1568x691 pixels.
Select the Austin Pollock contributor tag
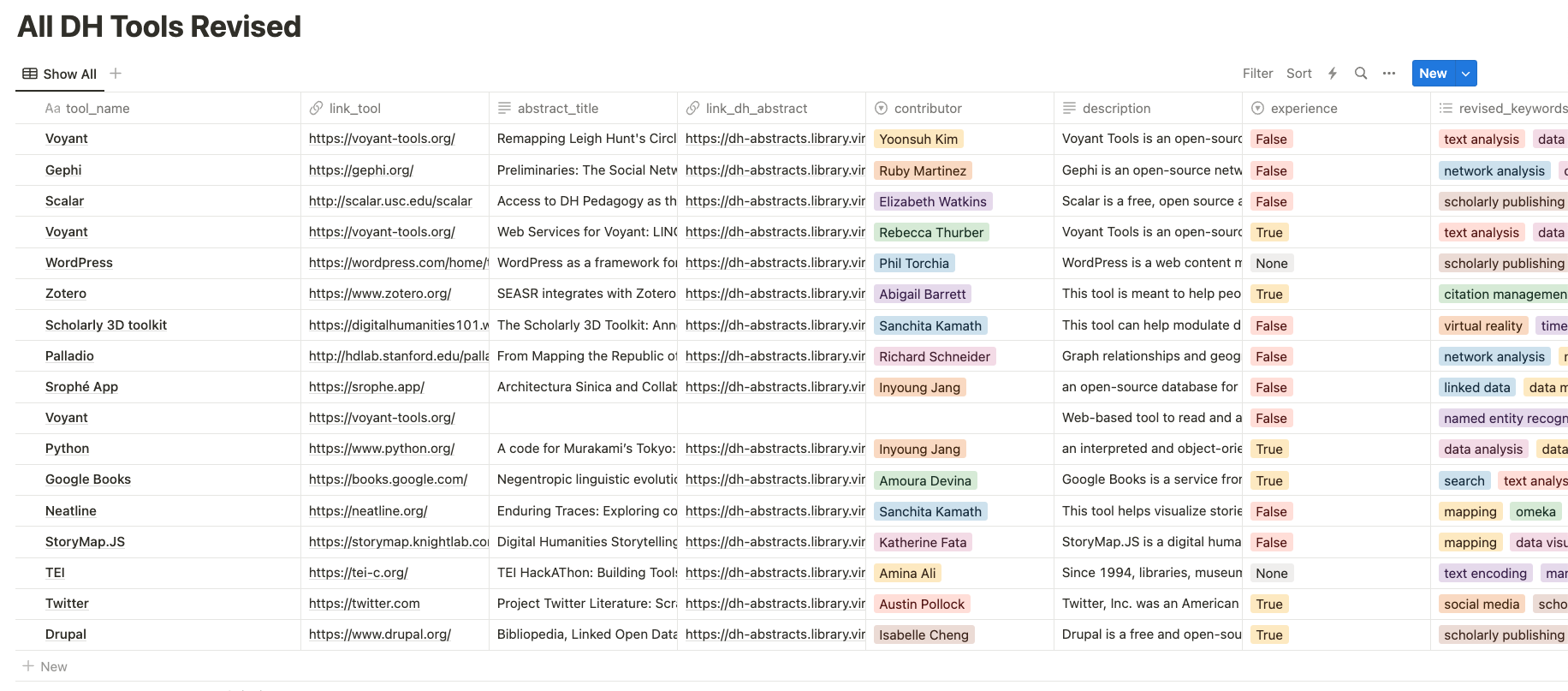(922, 605)
